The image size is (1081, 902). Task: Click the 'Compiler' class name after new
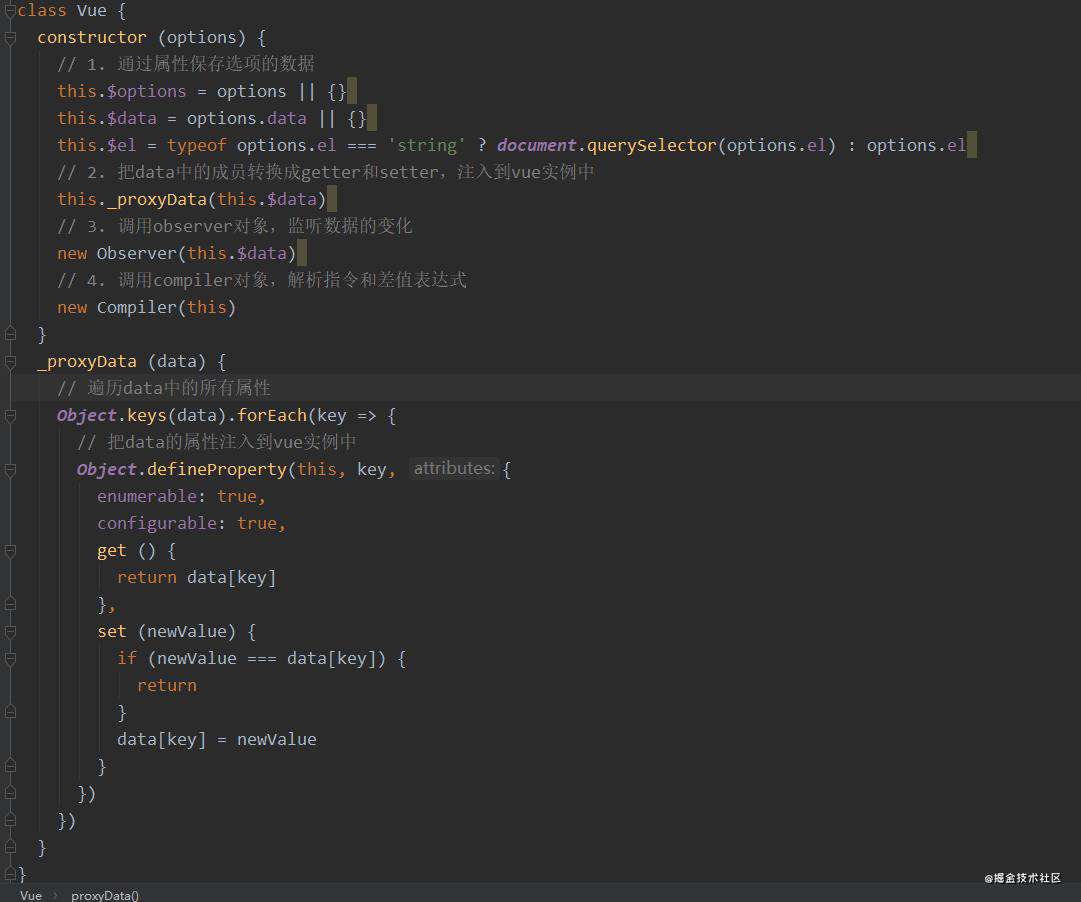(x=137, y=308)
